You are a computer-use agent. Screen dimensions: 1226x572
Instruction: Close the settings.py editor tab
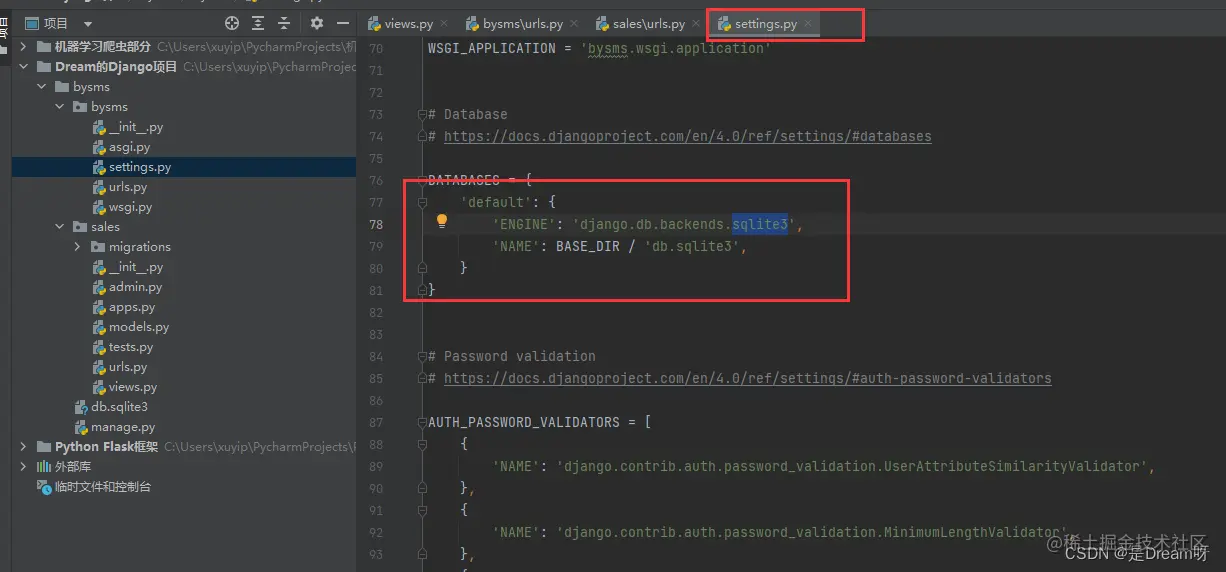click(x=808, y=23)
